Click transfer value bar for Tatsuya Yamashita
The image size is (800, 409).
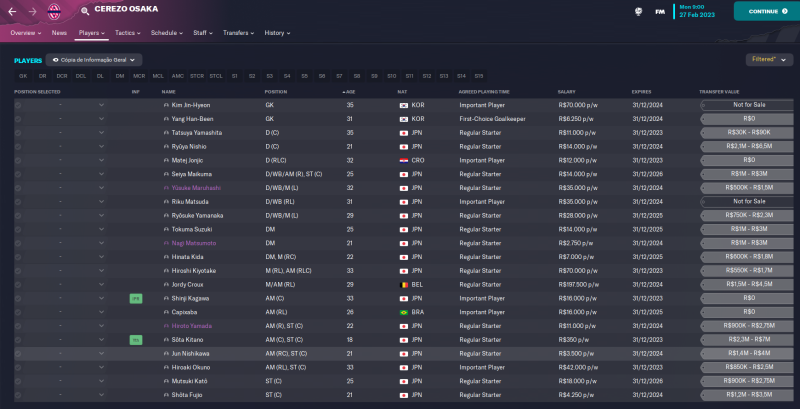click(742, 132)
